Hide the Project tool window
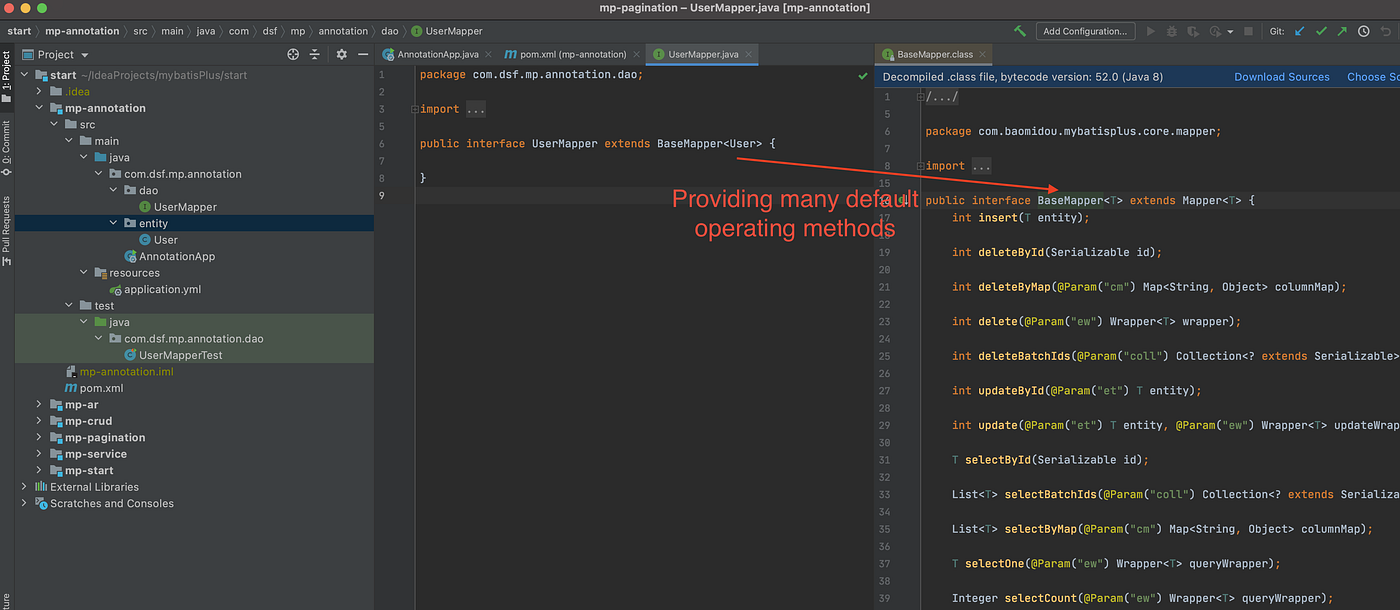The height and width of the screenshot is (610, 1400). [x=361, y=54]
